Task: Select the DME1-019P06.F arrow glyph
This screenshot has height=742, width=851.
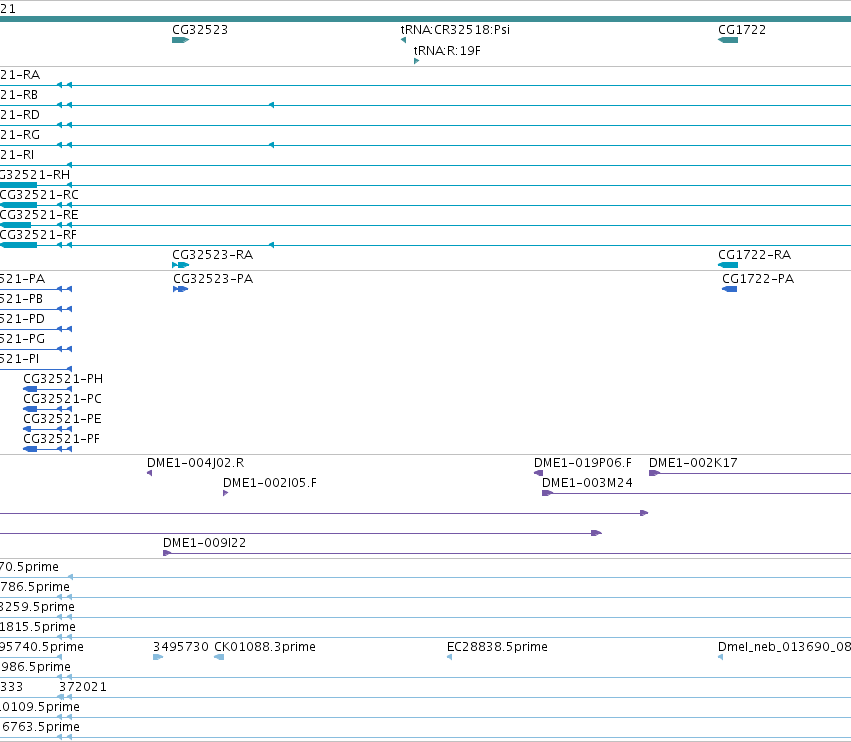Action: [x=538, y=473]
